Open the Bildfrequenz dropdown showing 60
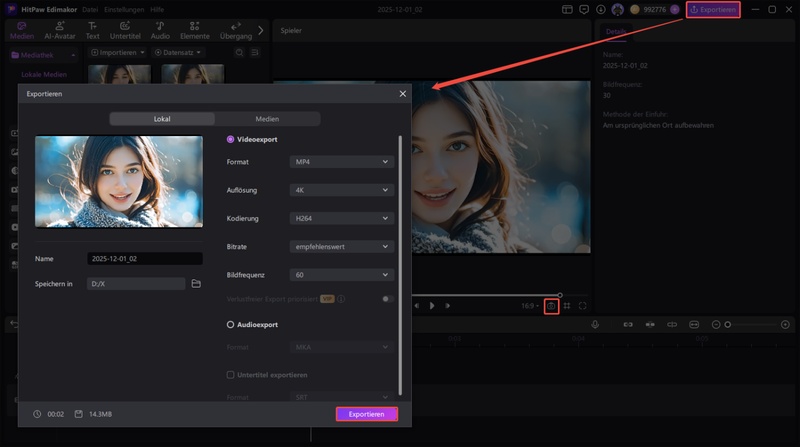Viewport: 800px width, 447px height. point(341,274)
